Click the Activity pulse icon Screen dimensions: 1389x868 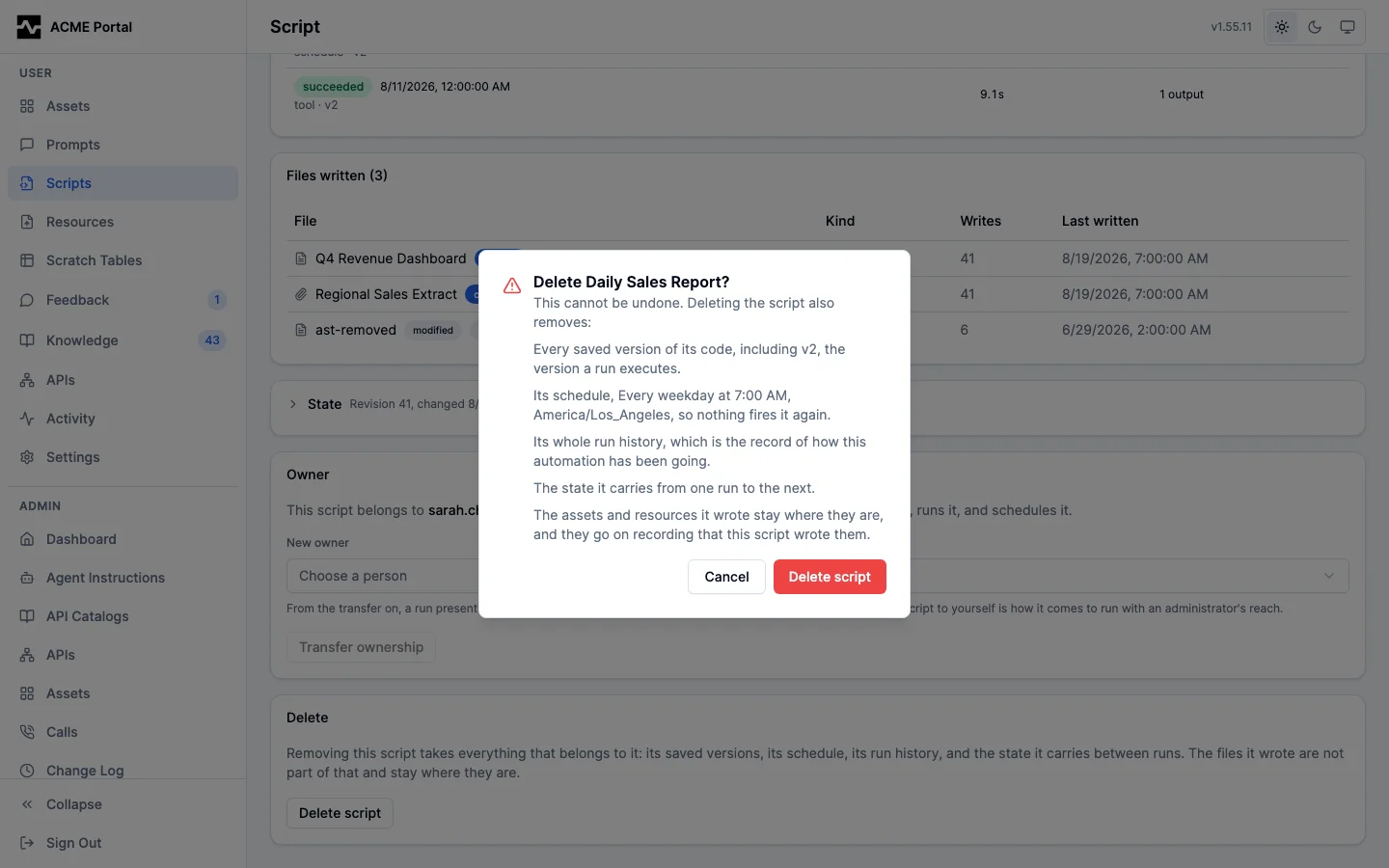pyautogui.click(x=27, y=419)
